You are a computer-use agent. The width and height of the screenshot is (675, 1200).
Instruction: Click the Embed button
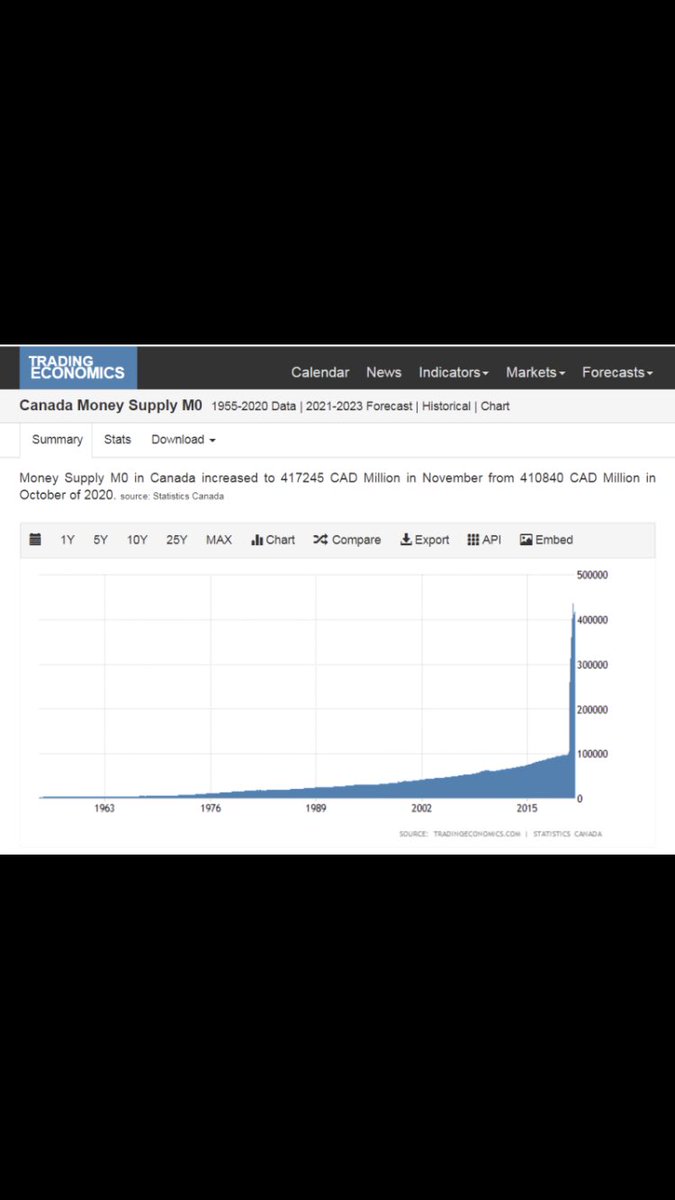(546, 540)
